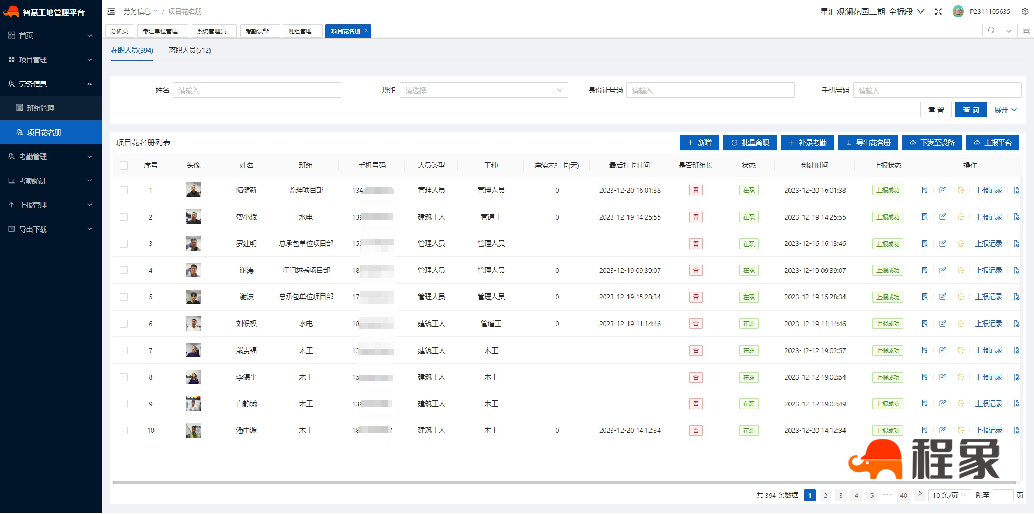Check the checkbox for row 2

(x=123, y=216)
